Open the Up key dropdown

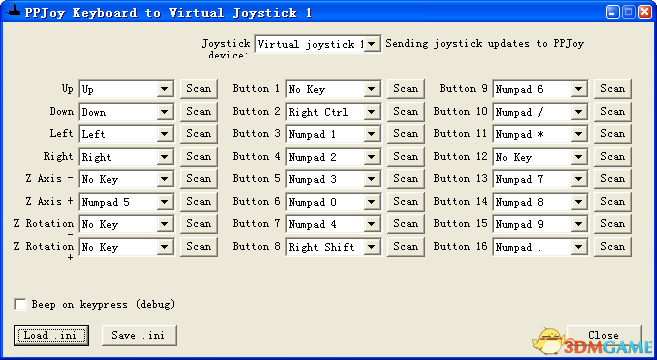[126, 89]
